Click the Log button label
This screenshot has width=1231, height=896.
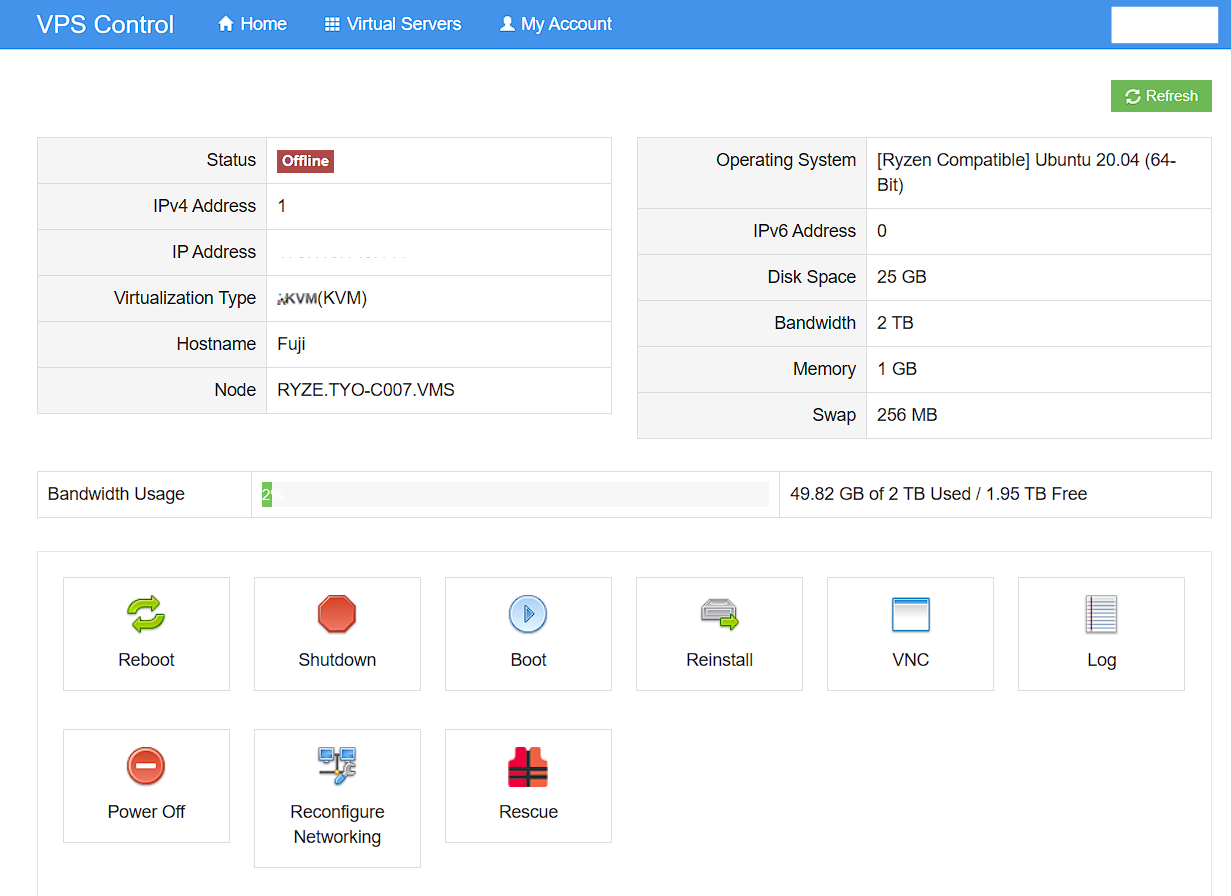[x=1101, y=660]
